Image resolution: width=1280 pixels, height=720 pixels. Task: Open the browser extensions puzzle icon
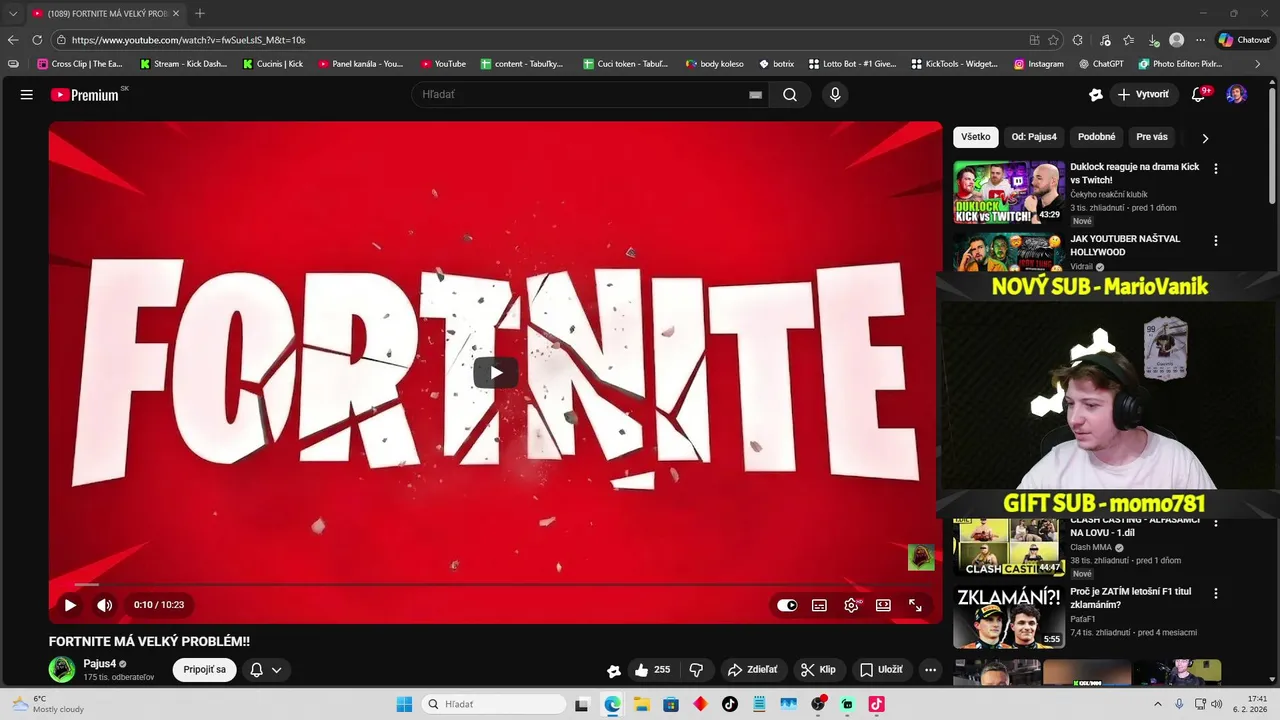pos(1077,40)
